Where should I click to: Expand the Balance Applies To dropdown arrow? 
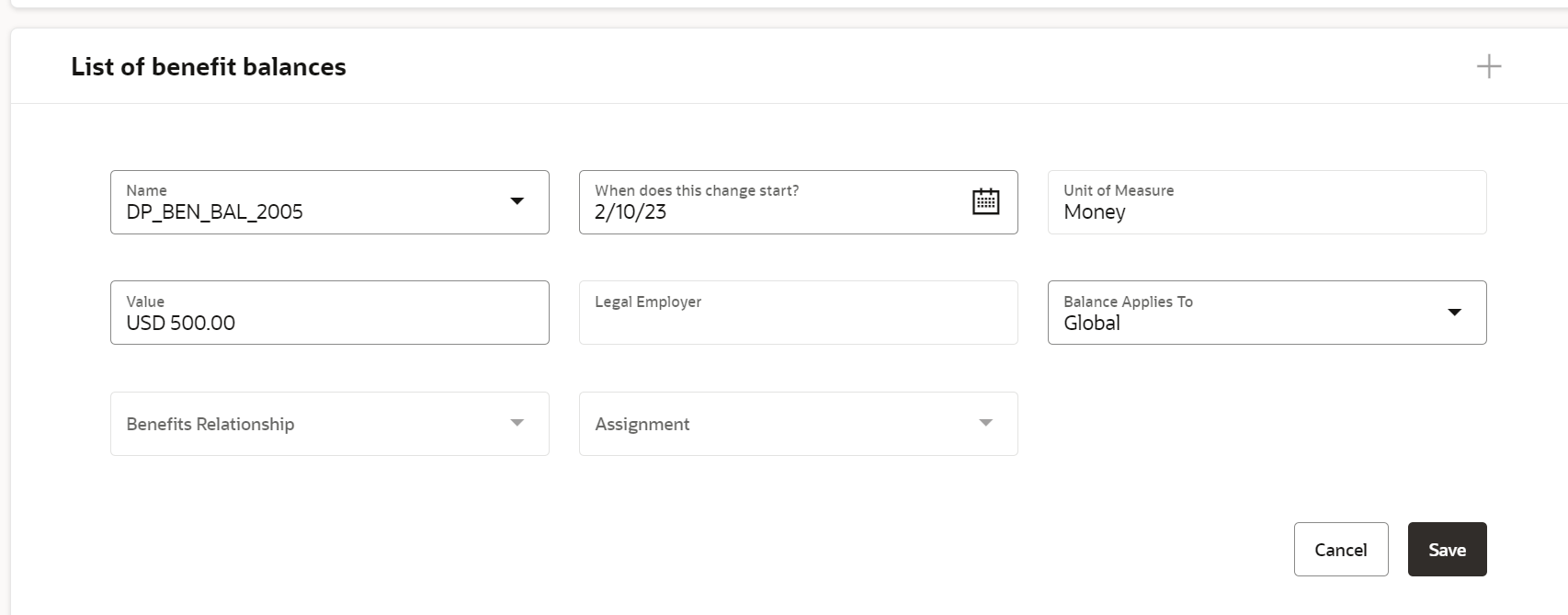point(1454,313)
